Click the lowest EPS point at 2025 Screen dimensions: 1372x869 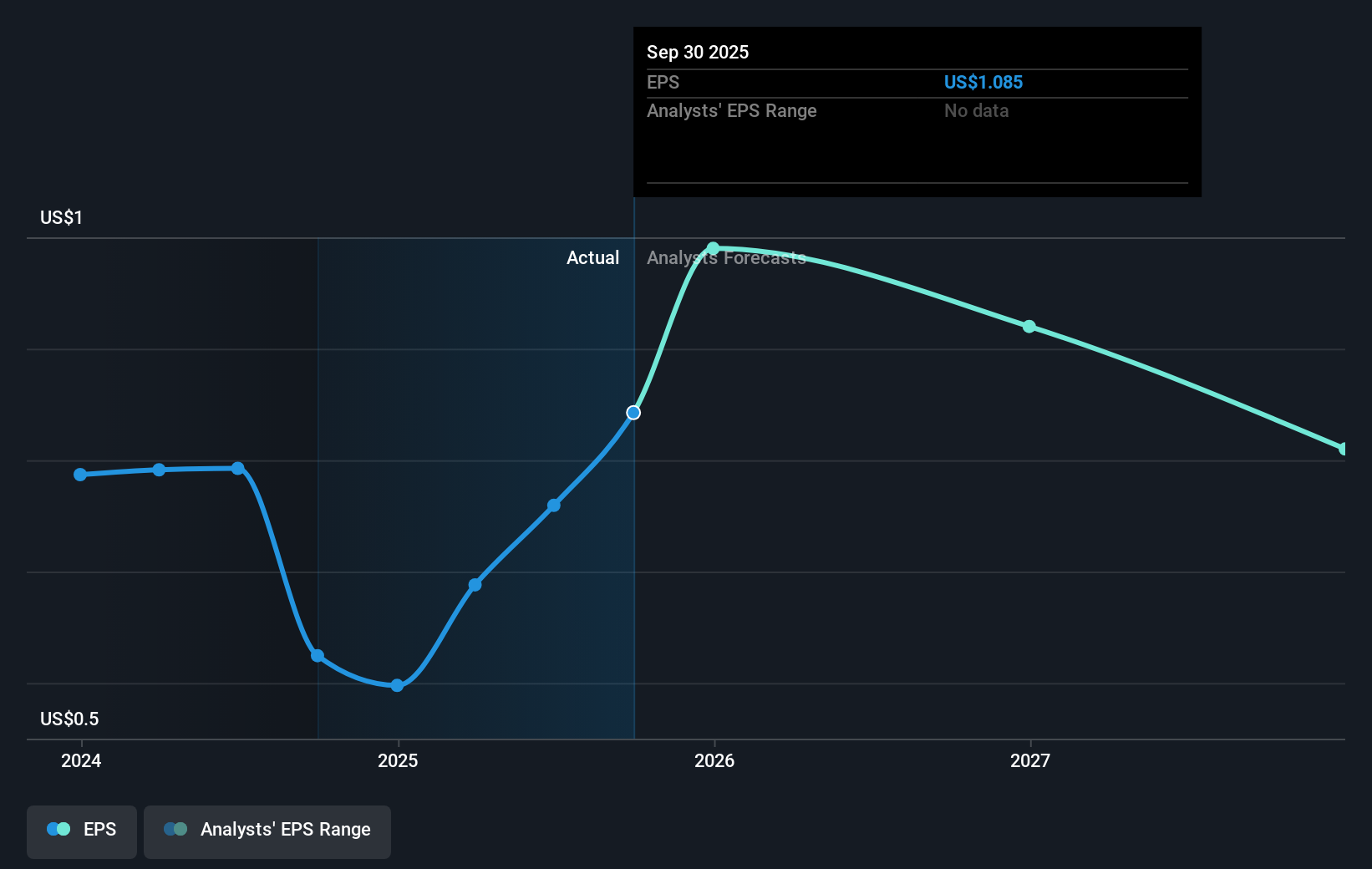pyautogui.click(x=398, y=685)
